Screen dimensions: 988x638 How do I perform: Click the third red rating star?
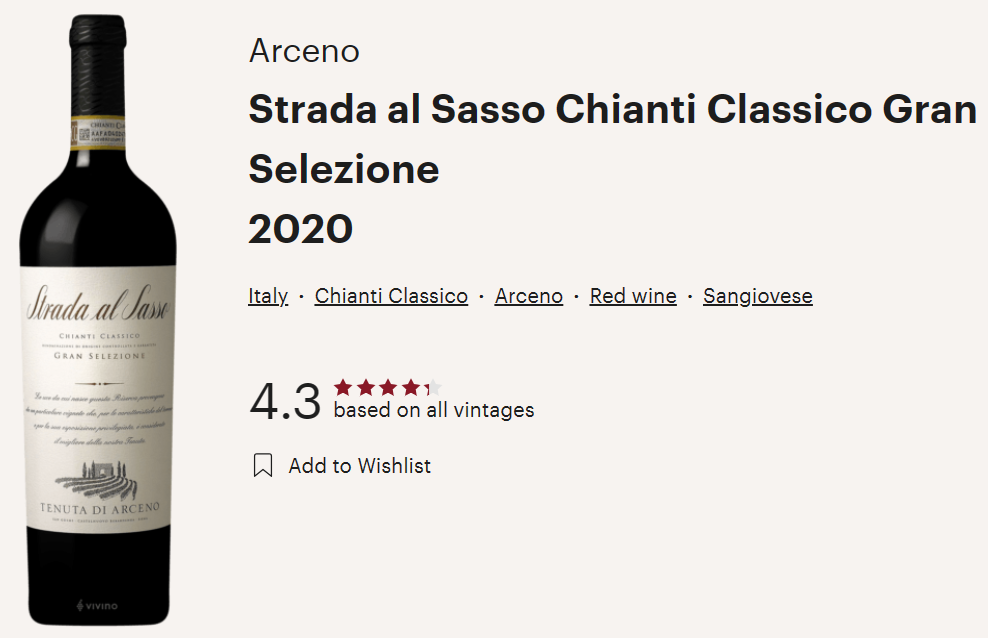(x=388, y=387)
